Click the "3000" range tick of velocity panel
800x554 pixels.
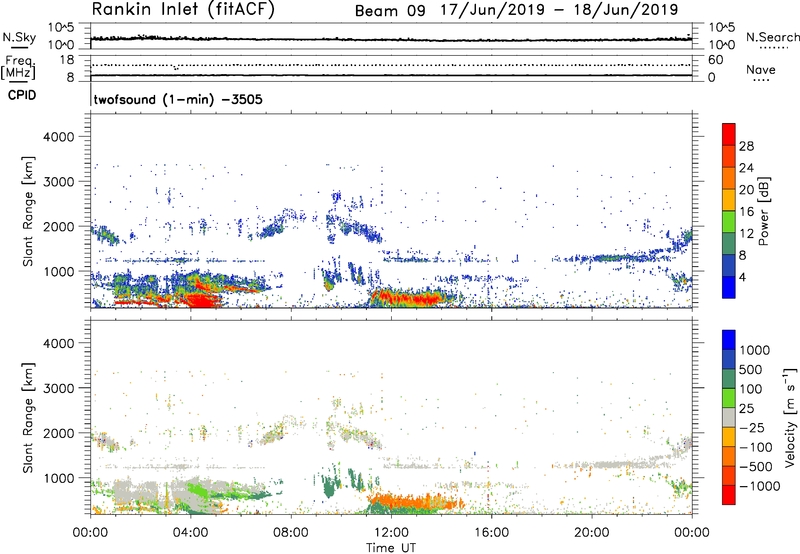[58, 388]
